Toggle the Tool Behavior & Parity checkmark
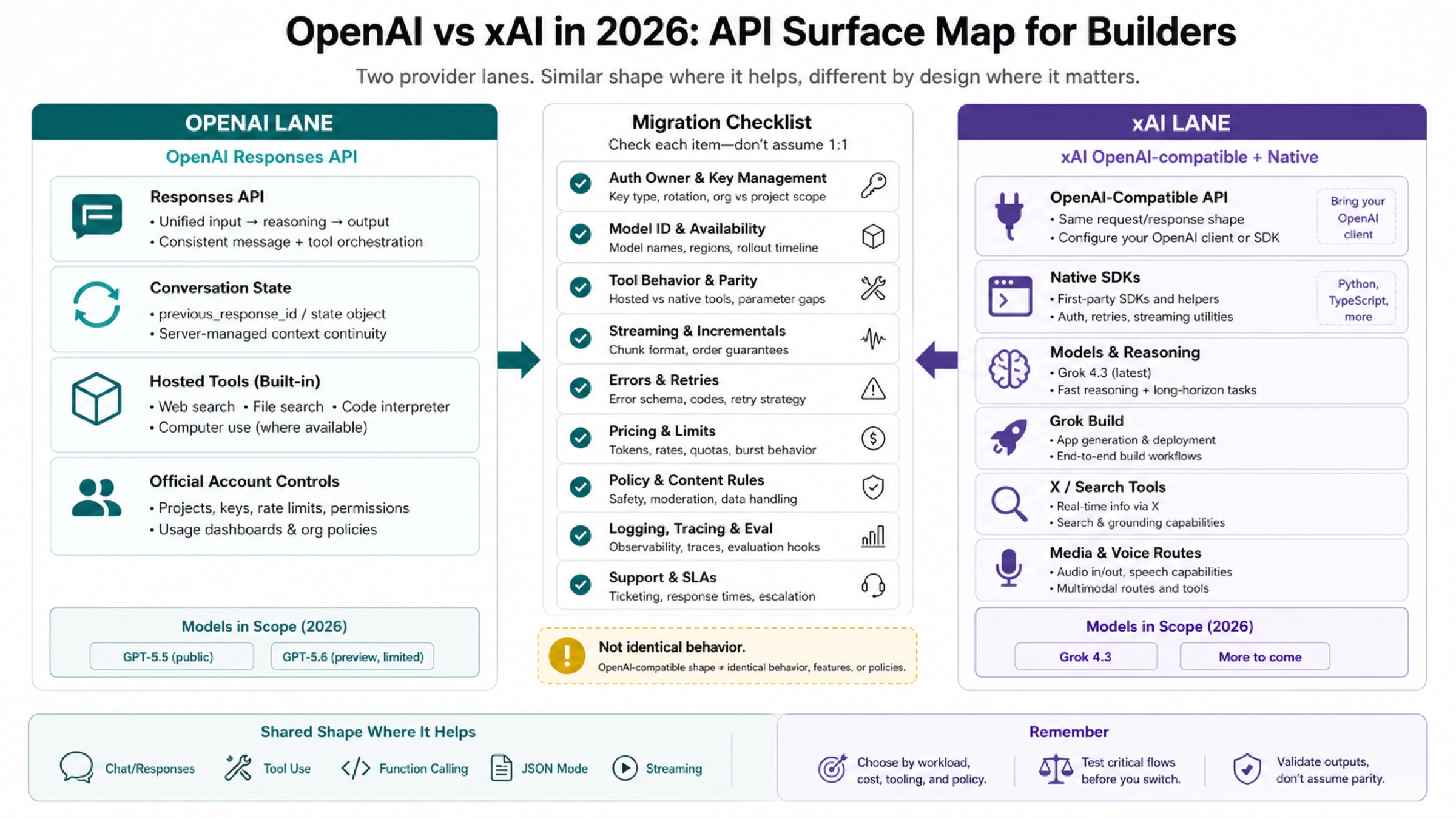This screenshot has width=1456, height=819. (581, 287)
